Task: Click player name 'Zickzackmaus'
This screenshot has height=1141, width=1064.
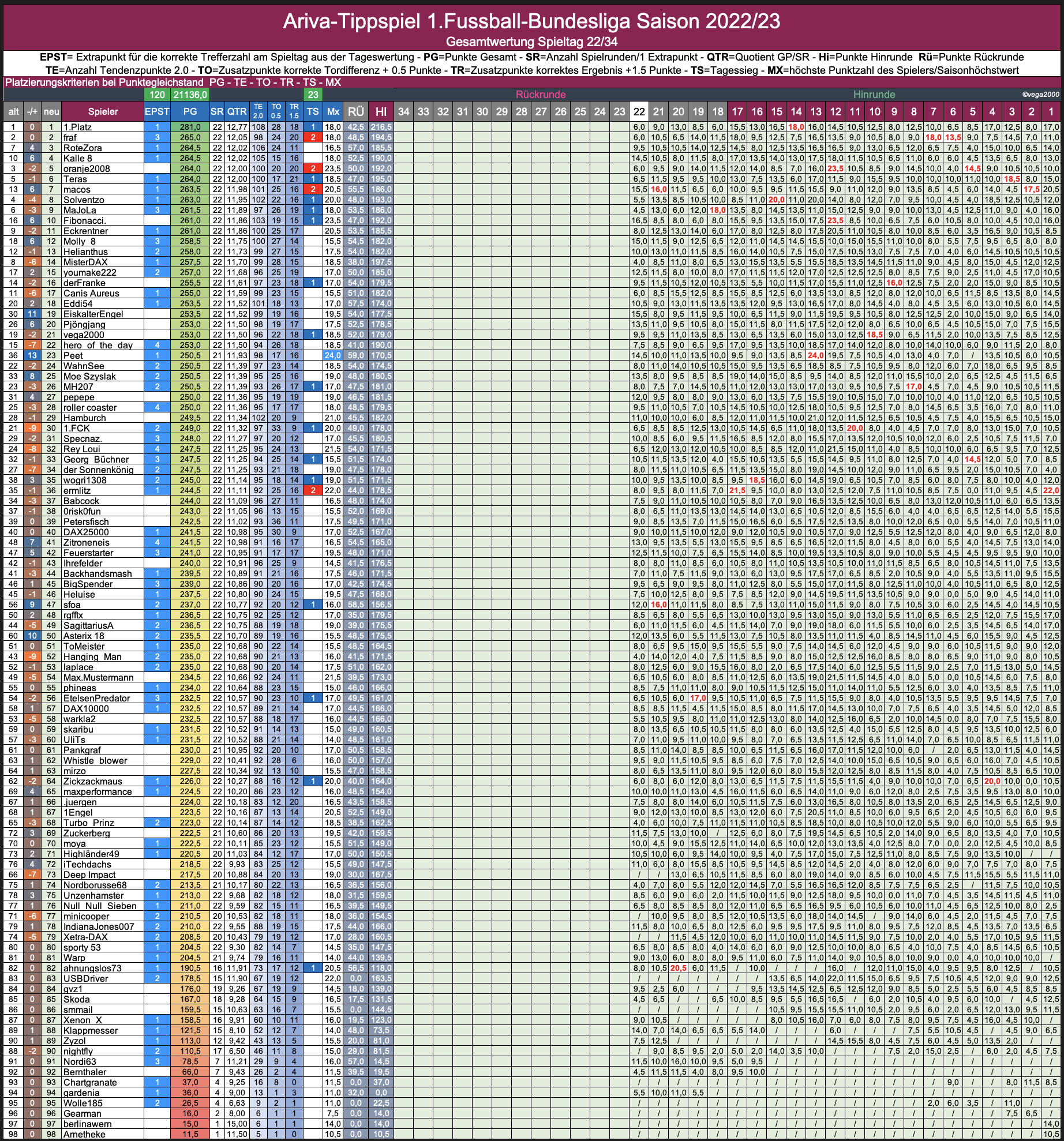Action: pos(93,781)
